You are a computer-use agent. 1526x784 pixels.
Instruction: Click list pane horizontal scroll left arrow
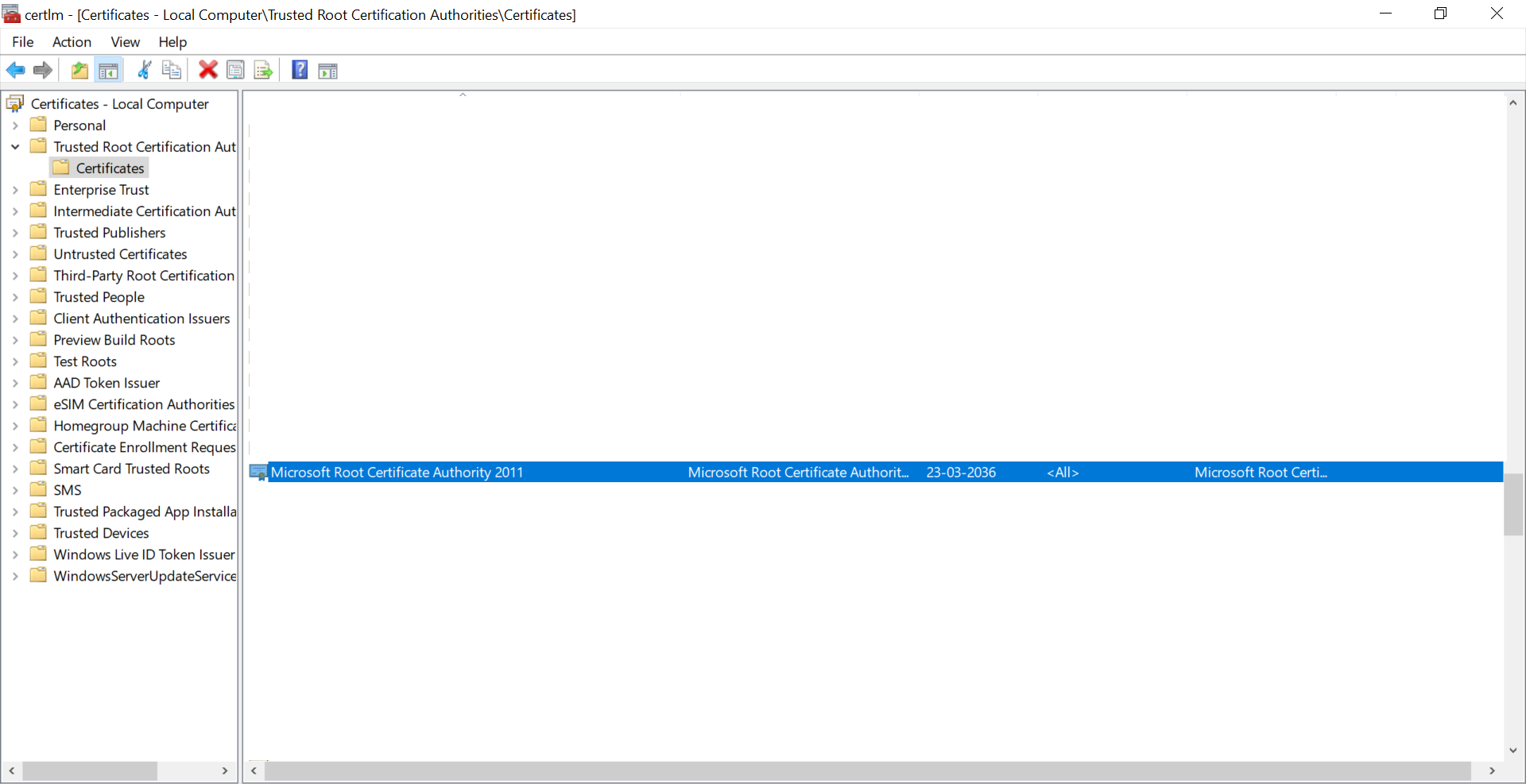[x=254, y=770]
